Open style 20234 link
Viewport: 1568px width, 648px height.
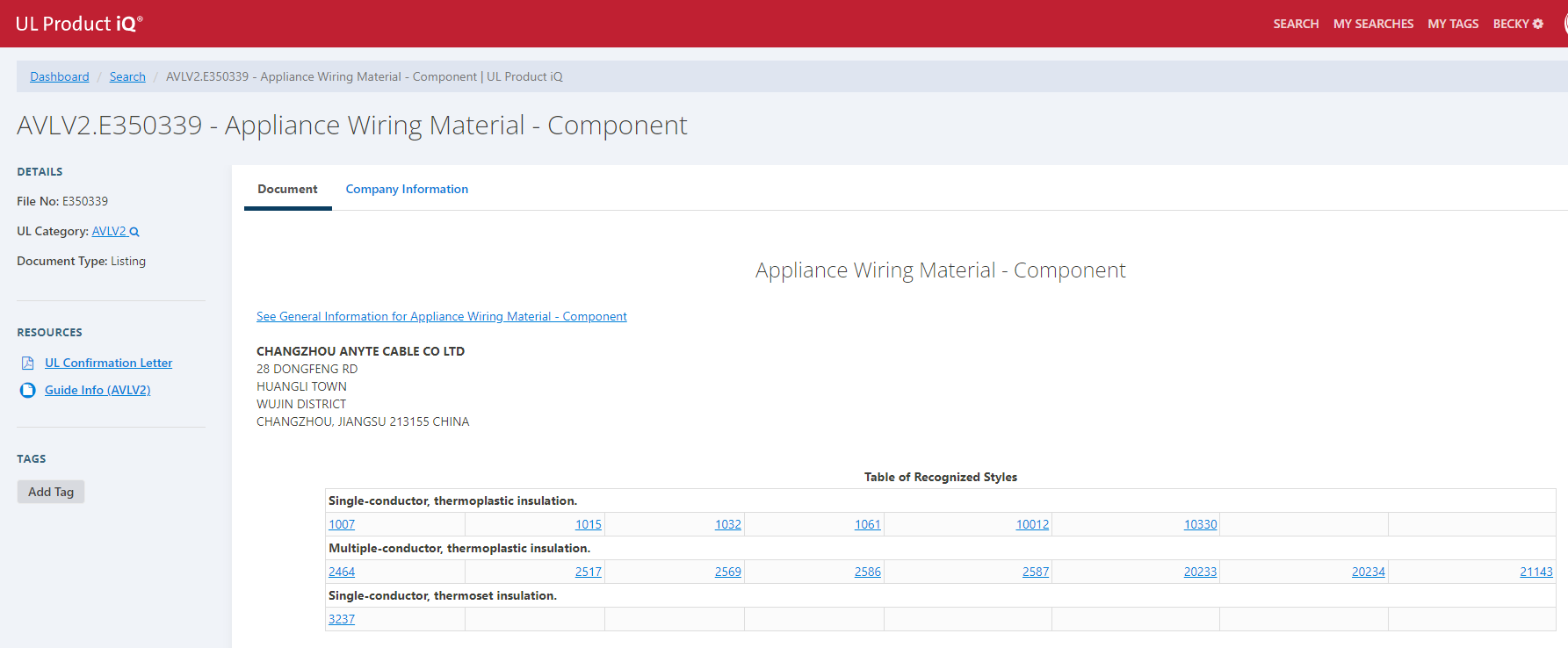1369,572
